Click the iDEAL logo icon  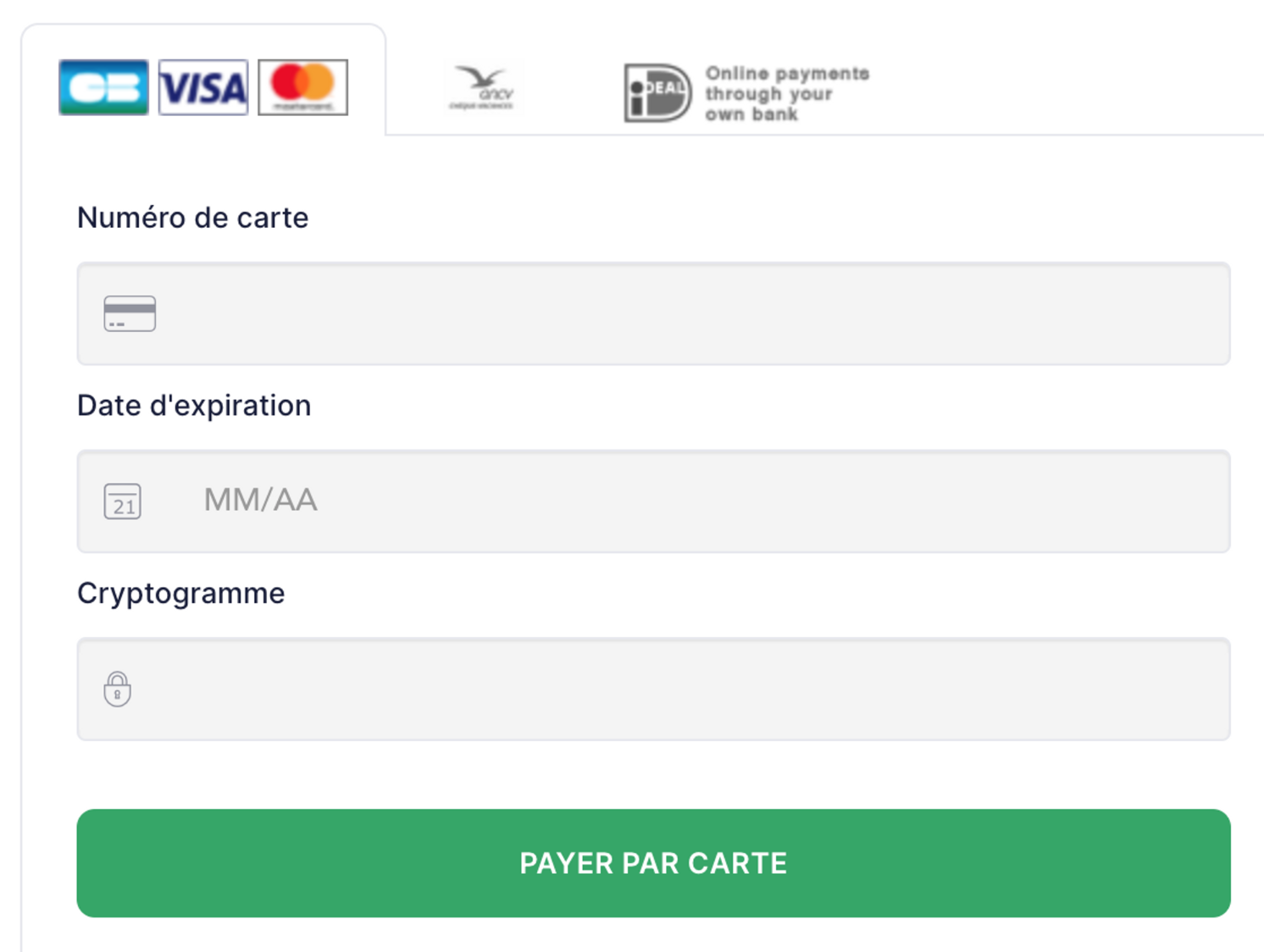(657, 92)
